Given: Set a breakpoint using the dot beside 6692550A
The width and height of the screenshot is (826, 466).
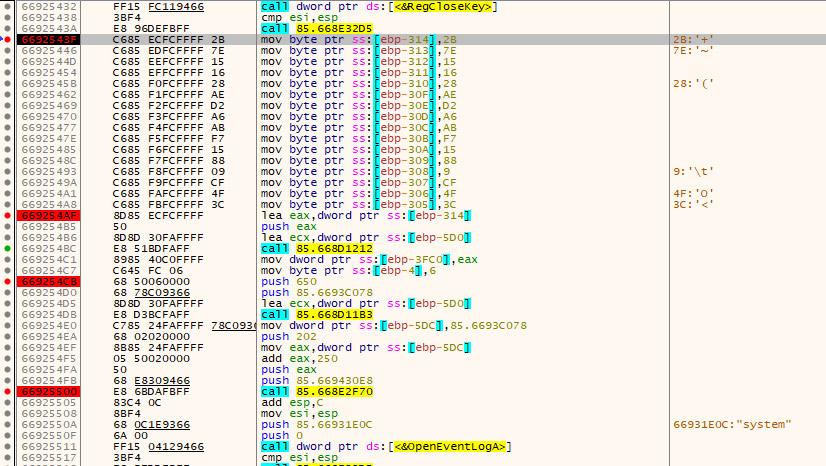Looking at the screenshot, I should pos(7,424).
